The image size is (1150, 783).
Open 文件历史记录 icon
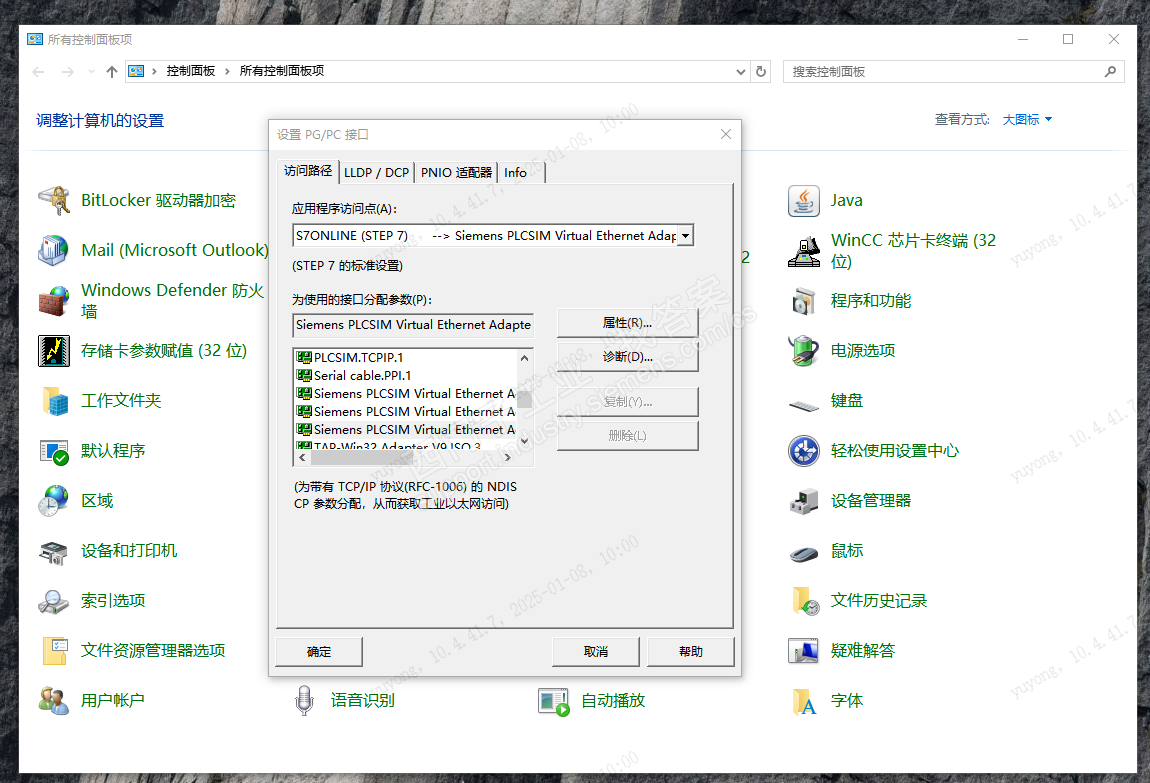[x=804, y=600]
